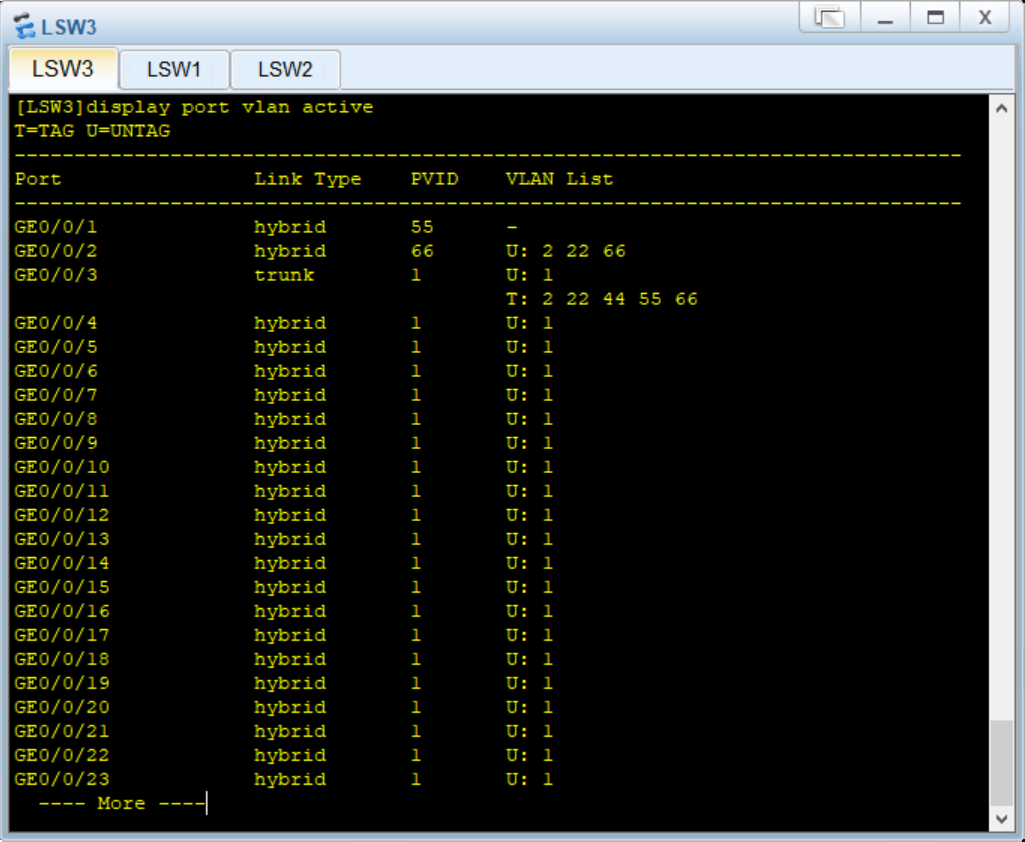Click the GE0/0/1 port entry
The width and height of the screenshot is (1025, 842).
point(56,227)
